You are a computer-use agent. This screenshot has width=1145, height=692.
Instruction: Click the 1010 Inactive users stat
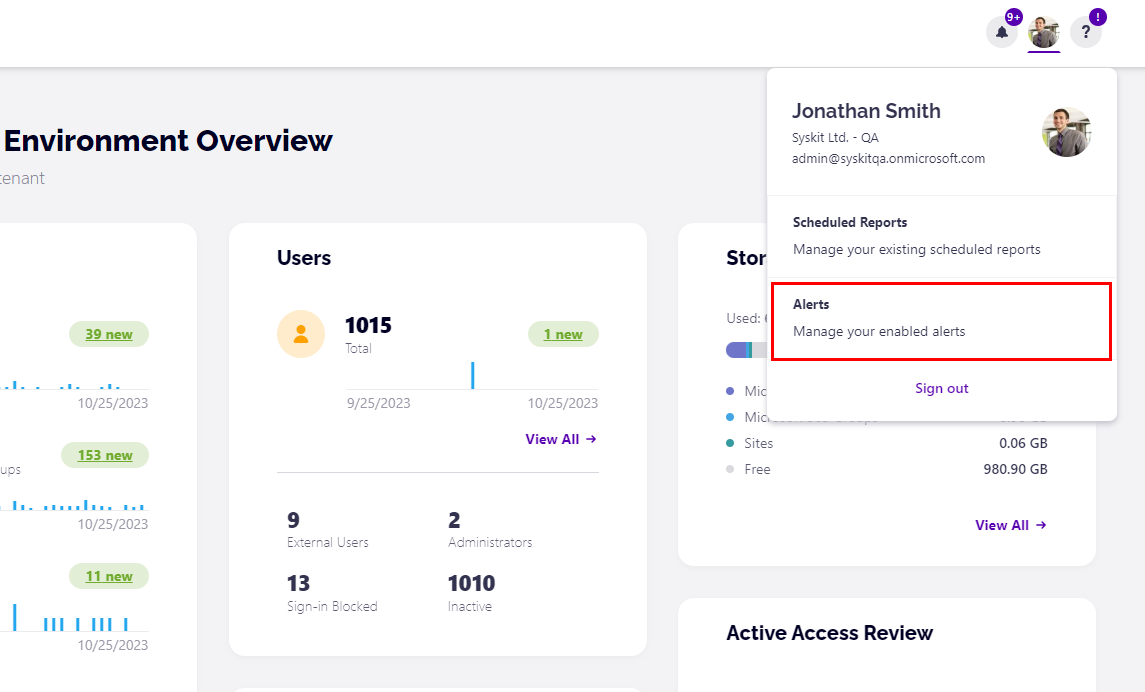pos(471,593)
